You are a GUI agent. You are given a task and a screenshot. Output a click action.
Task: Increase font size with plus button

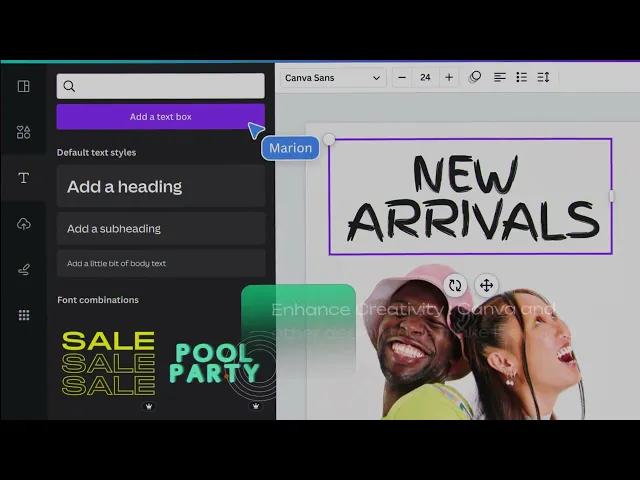(449, 78)
